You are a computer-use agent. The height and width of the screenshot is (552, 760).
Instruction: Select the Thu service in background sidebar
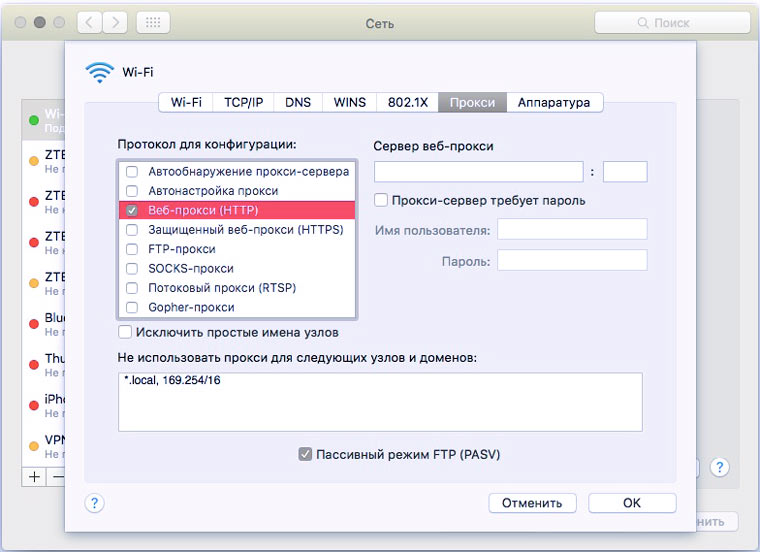coord(44,364)
